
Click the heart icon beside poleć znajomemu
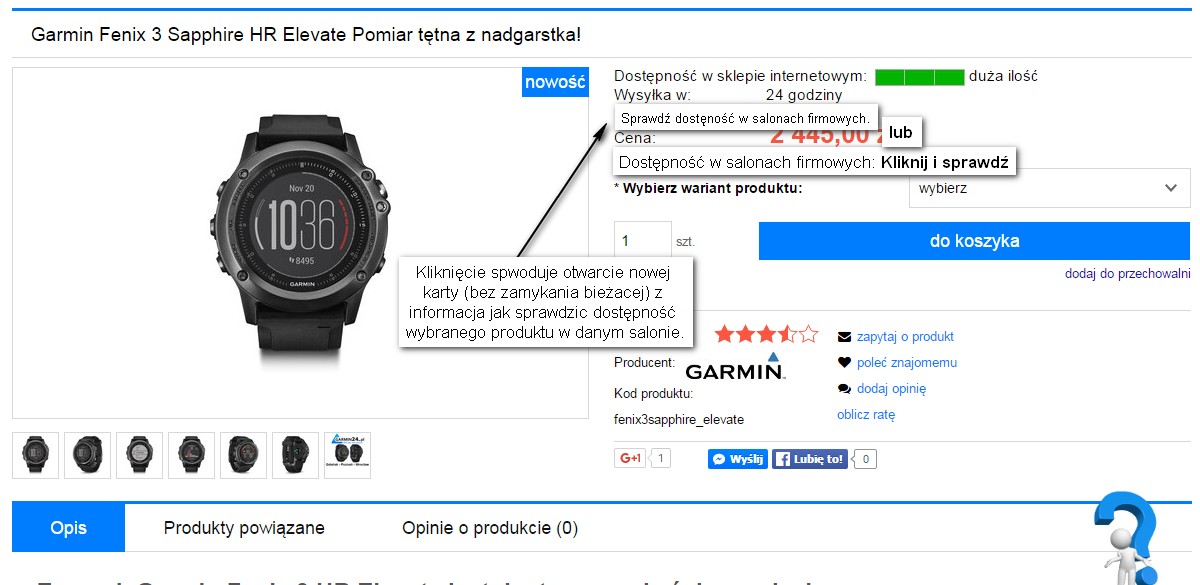pos(844,363)
